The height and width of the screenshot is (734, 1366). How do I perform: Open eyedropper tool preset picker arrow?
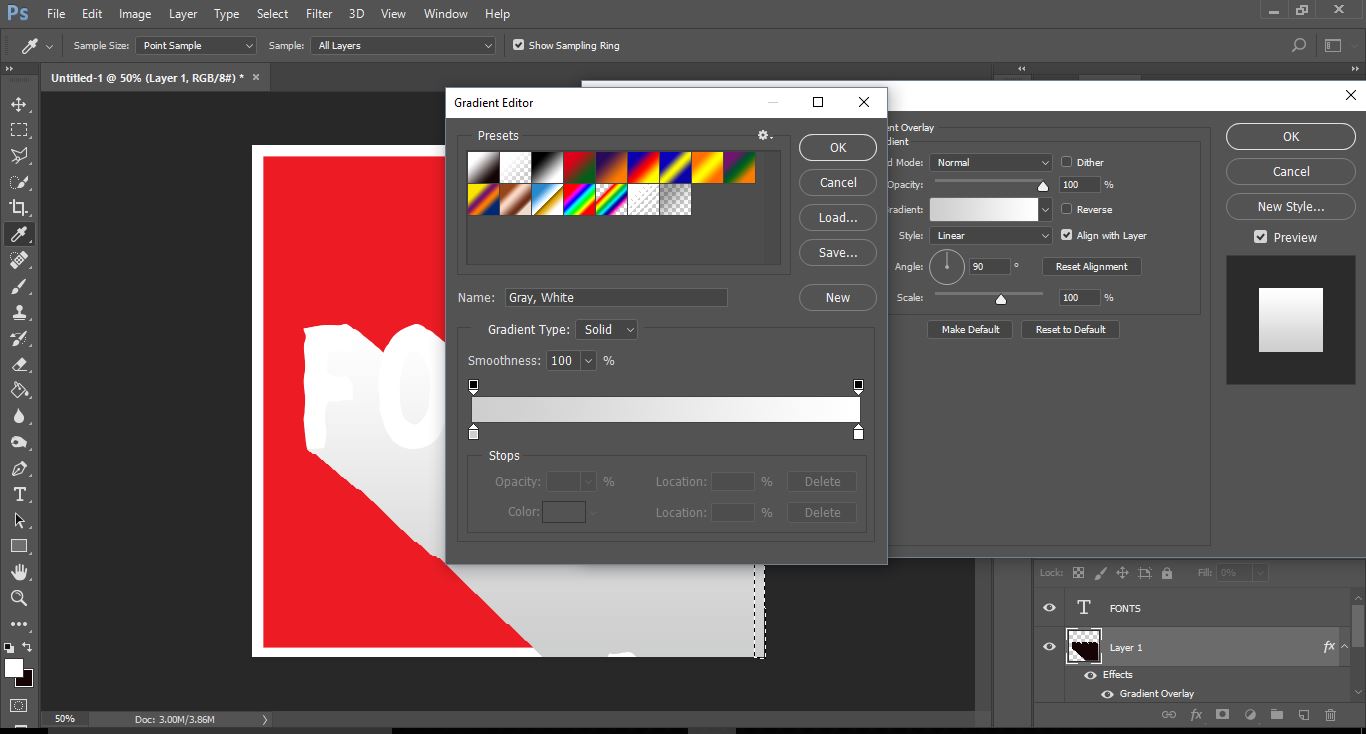(49, 46)
